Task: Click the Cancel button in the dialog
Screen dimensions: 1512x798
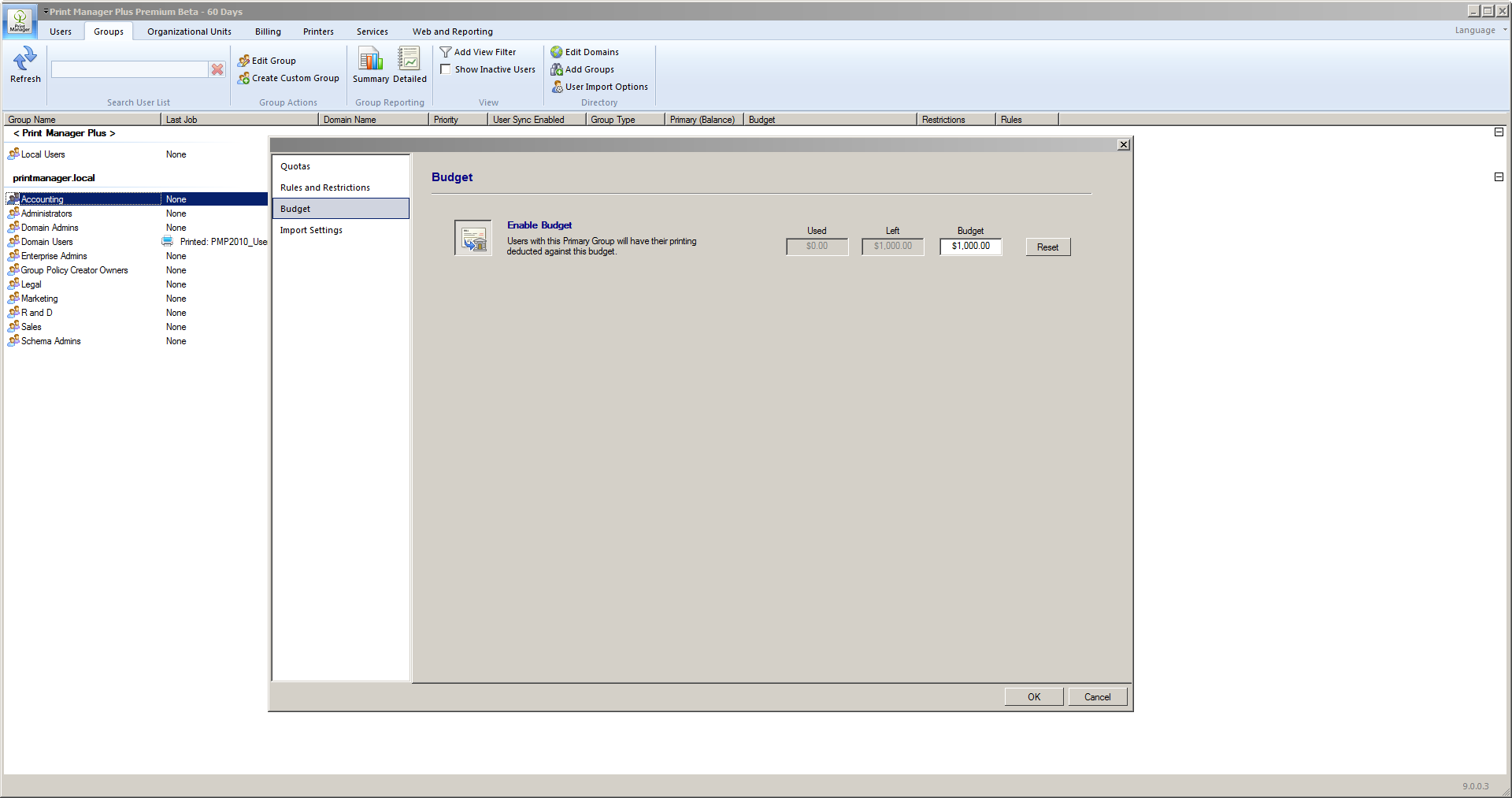Action: pyautogui.click(x=1097, y=697)
